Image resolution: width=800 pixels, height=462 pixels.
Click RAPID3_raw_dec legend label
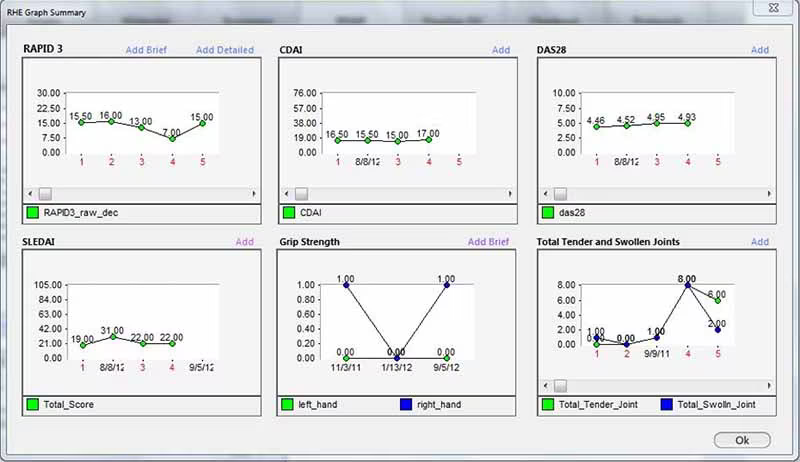[81, 213]
